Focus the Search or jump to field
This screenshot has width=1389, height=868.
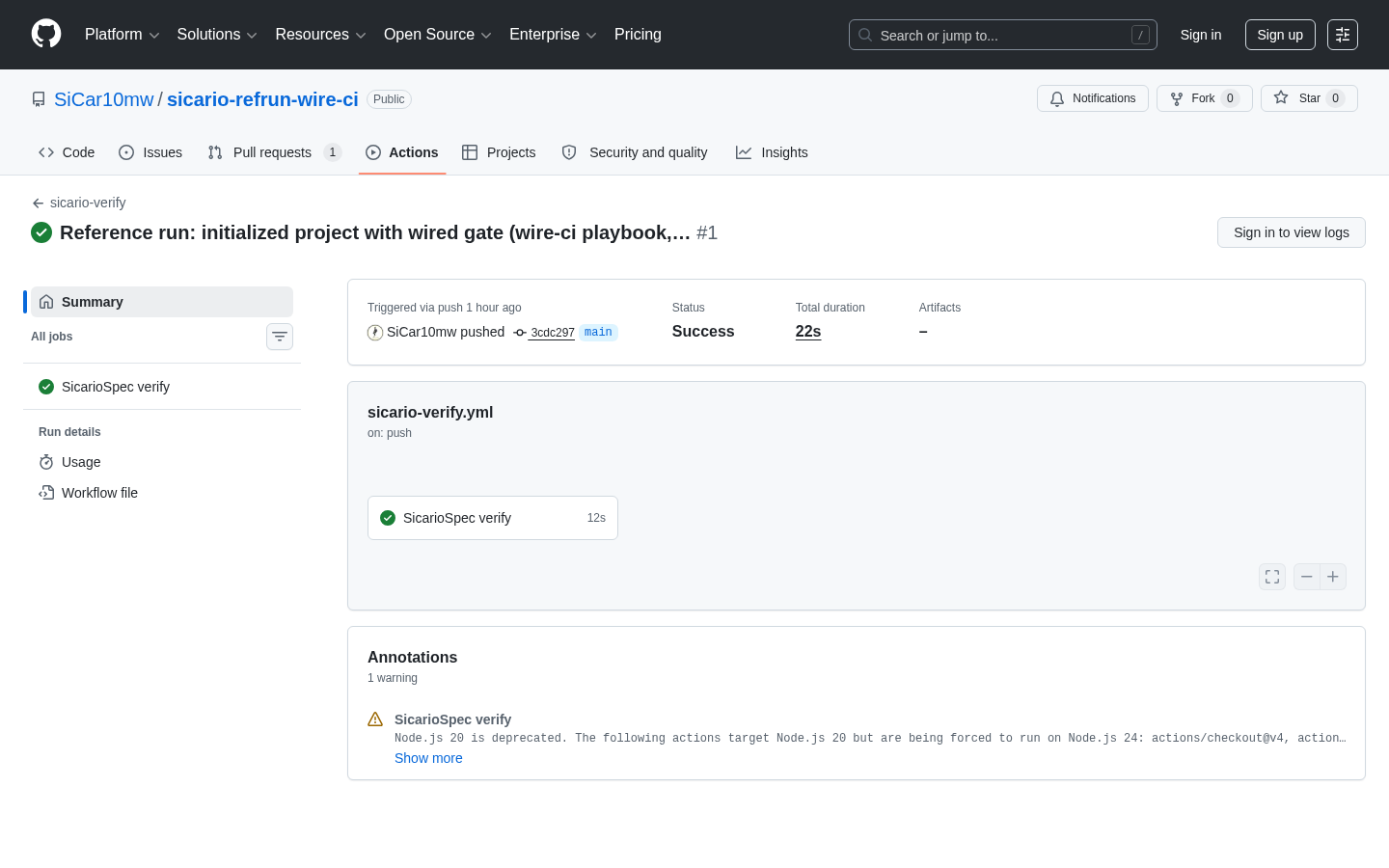[1002, 35]
